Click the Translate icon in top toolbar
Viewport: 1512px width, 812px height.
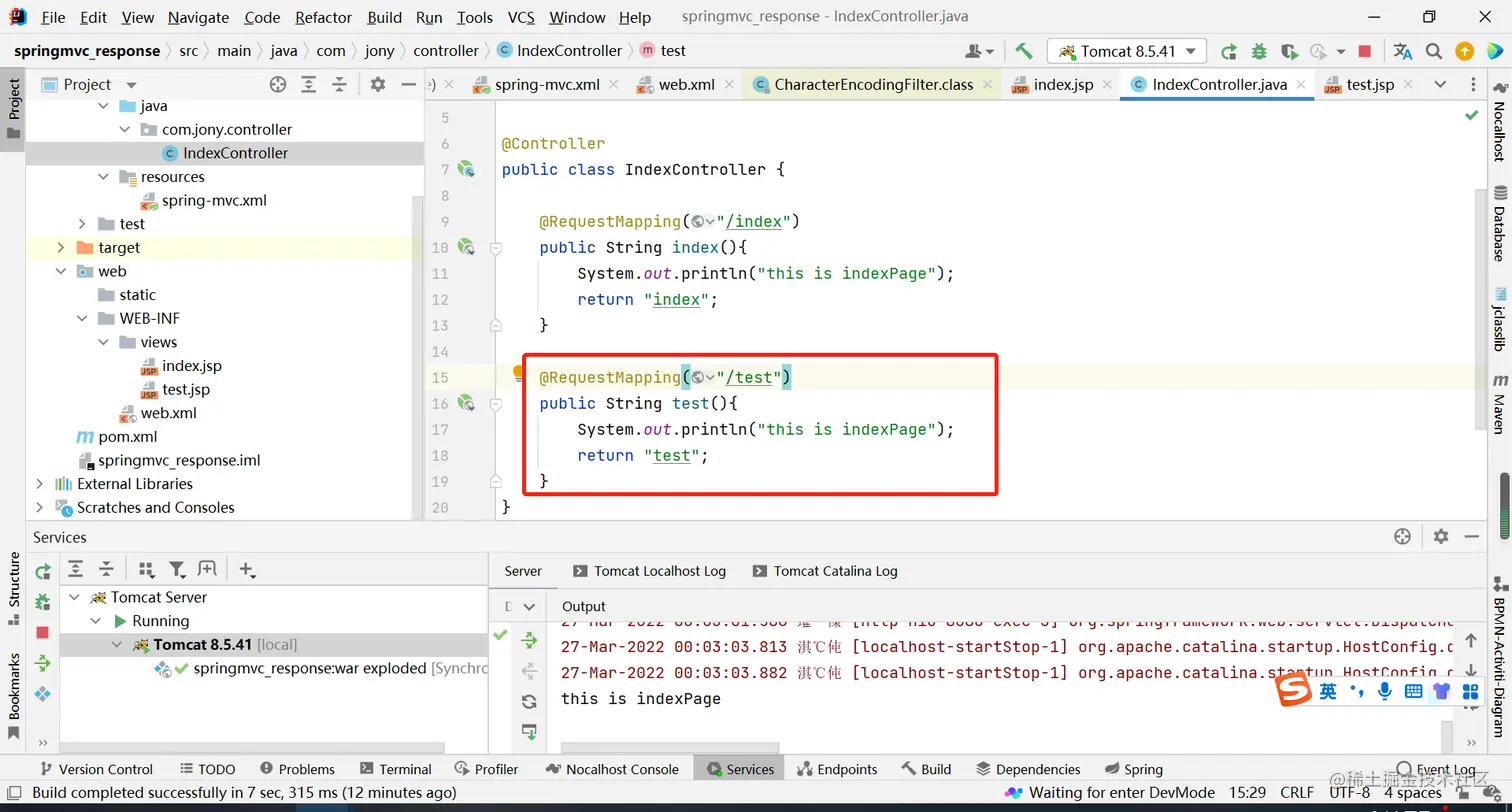click(x=1403, y=51)
